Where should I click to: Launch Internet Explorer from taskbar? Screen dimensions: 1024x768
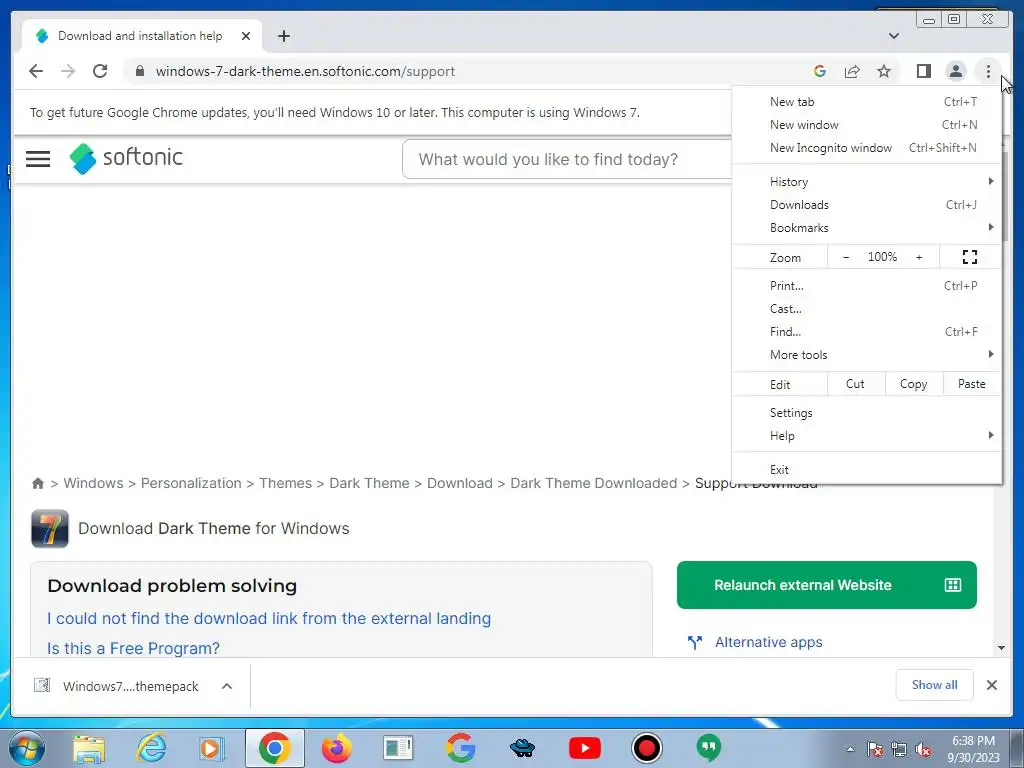(151, 748)
